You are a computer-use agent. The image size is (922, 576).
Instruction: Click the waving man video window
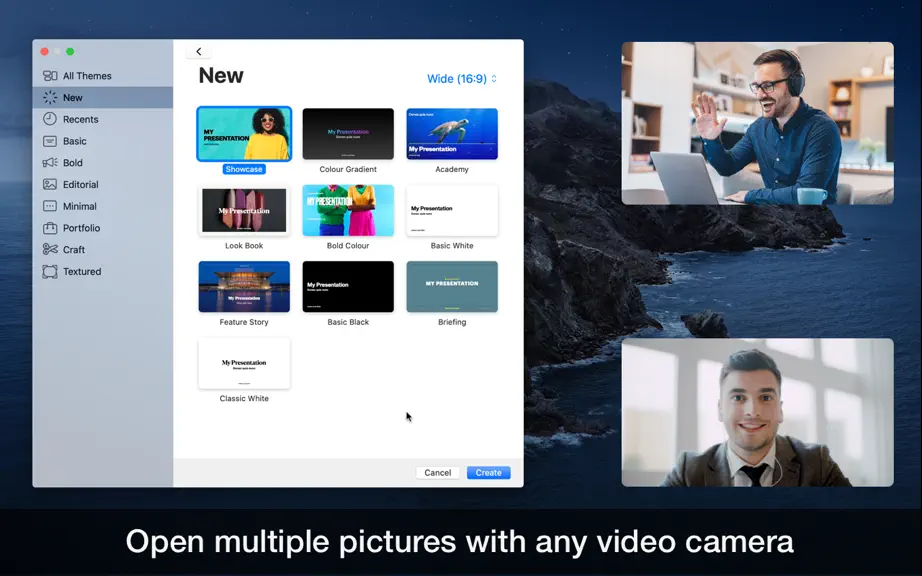757,123
